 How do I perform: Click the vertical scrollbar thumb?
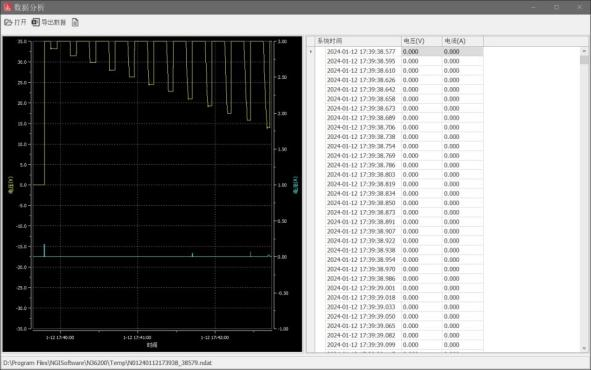pyautogui.click(x=584, y=60)
